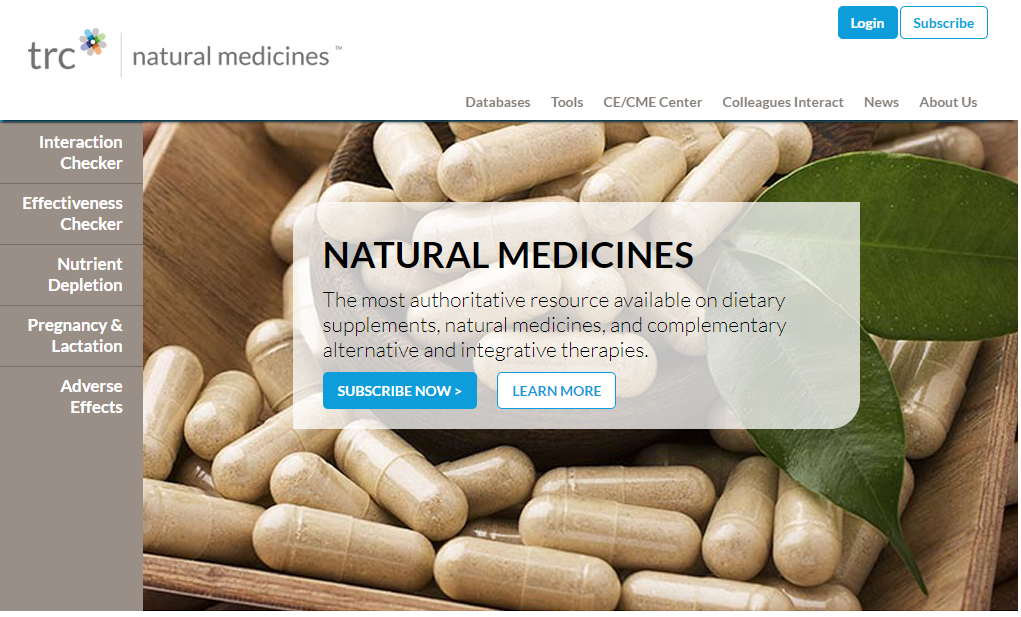Click the Subscribe button in header

point(944,23)
